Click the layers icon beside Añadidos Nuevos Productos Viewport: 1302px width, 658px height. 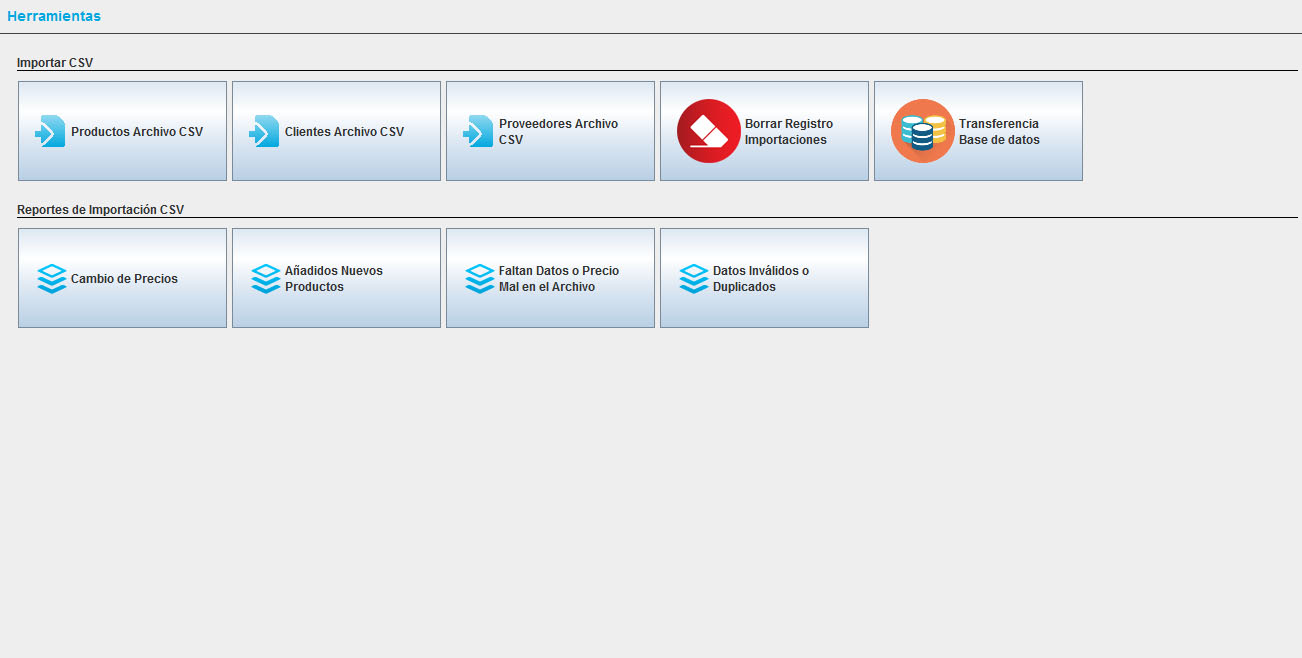[265, 278]
